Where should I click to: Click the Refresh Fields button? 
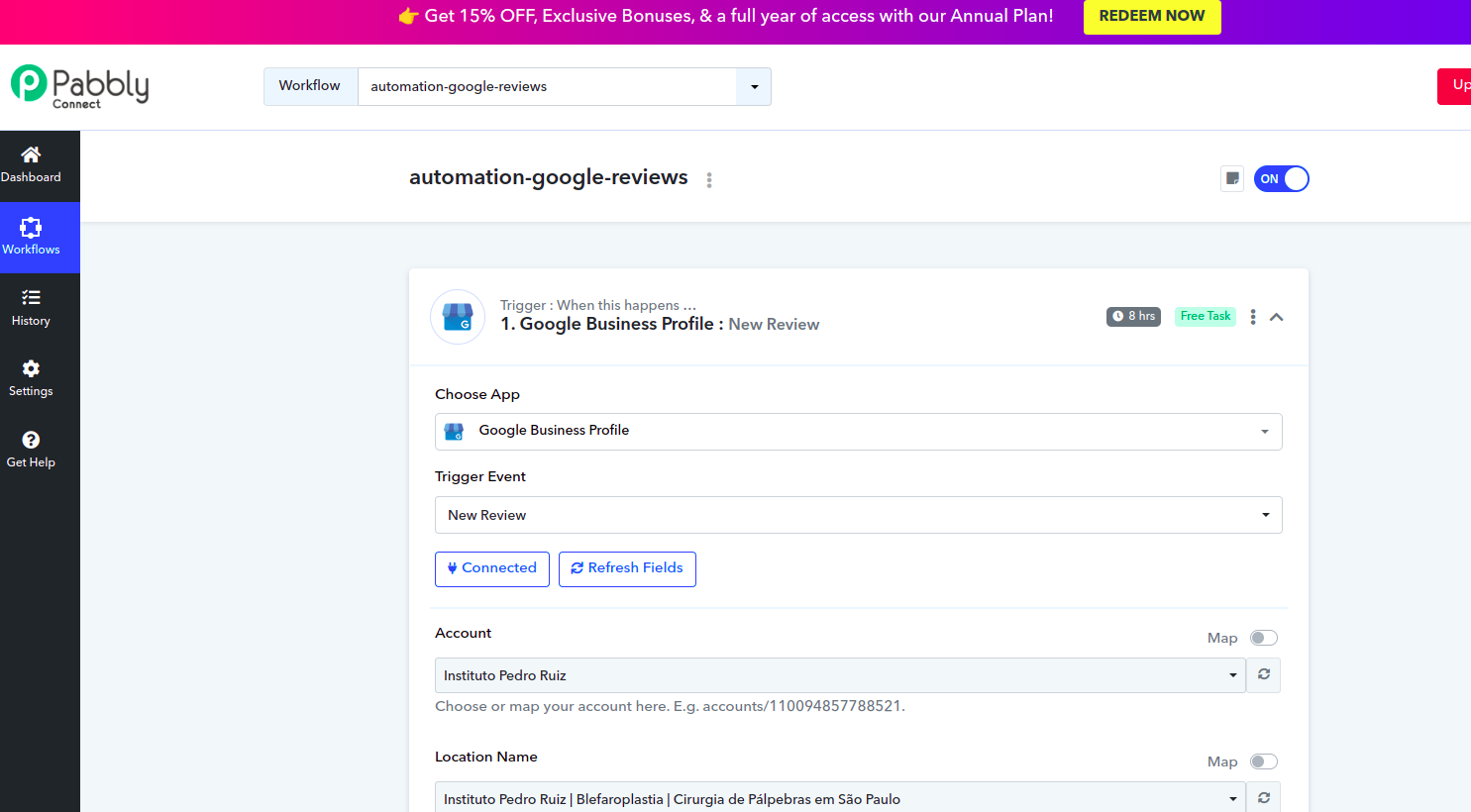627,568
